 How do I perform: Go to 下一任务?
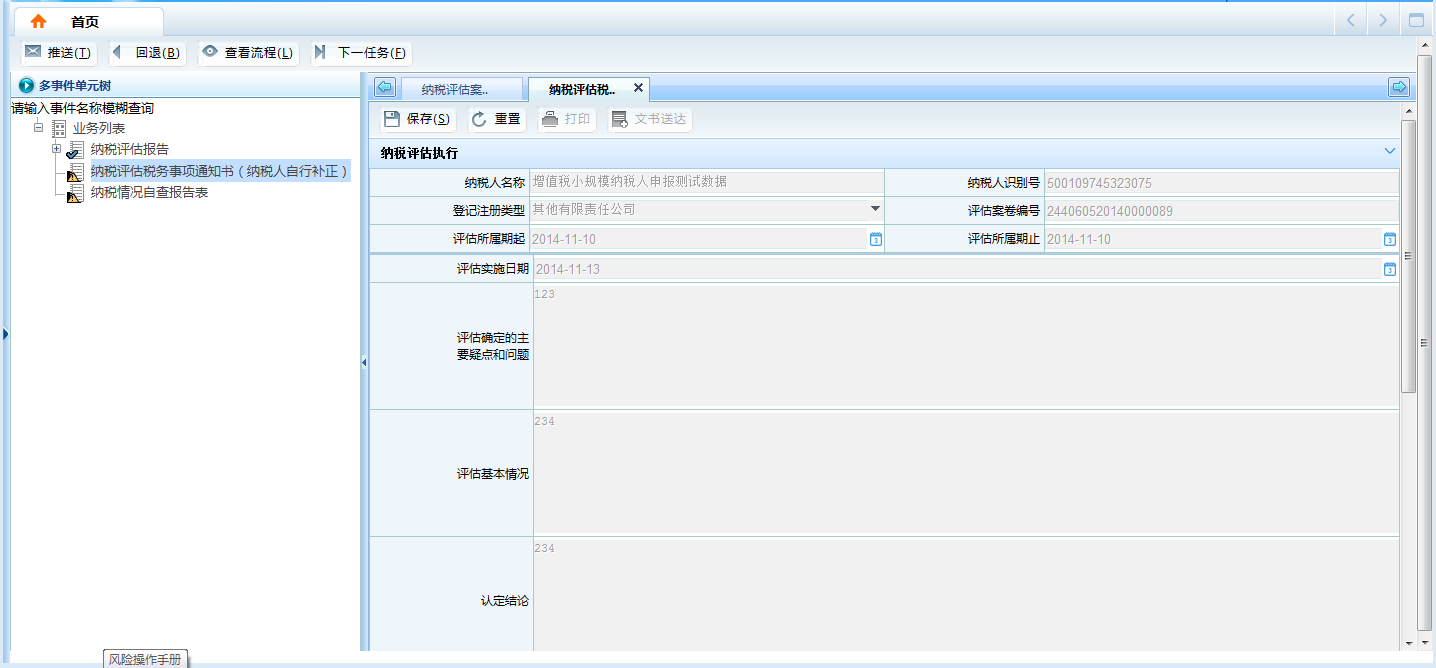[361, 53]
